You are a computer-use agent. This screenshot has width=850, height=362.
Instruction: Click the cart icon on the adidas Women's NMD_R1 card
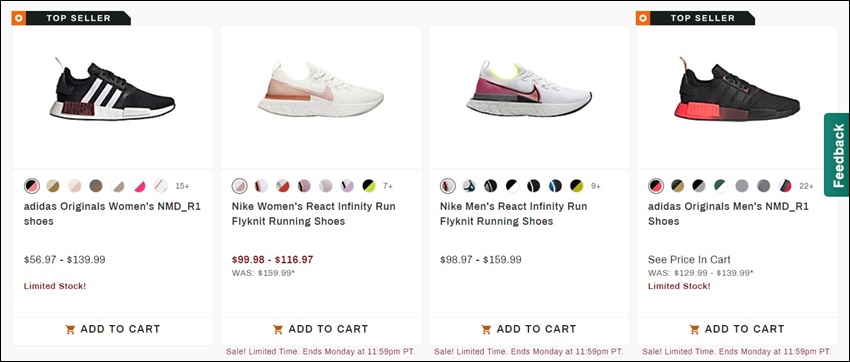click(70, 329)
